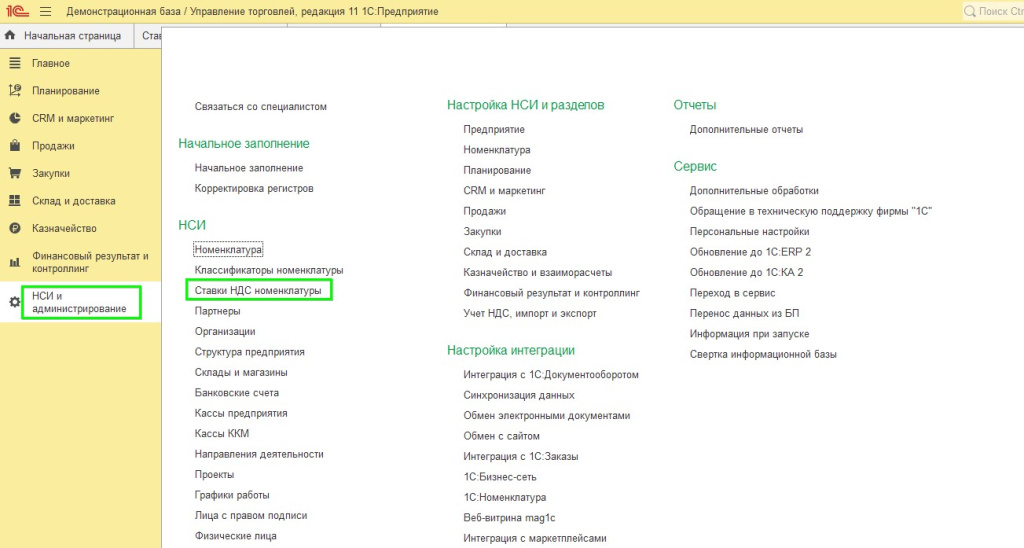Open Казначейство и взаиморасчеты settings
The width and height of the screenshot is (1024, 548).
[537, 272]
